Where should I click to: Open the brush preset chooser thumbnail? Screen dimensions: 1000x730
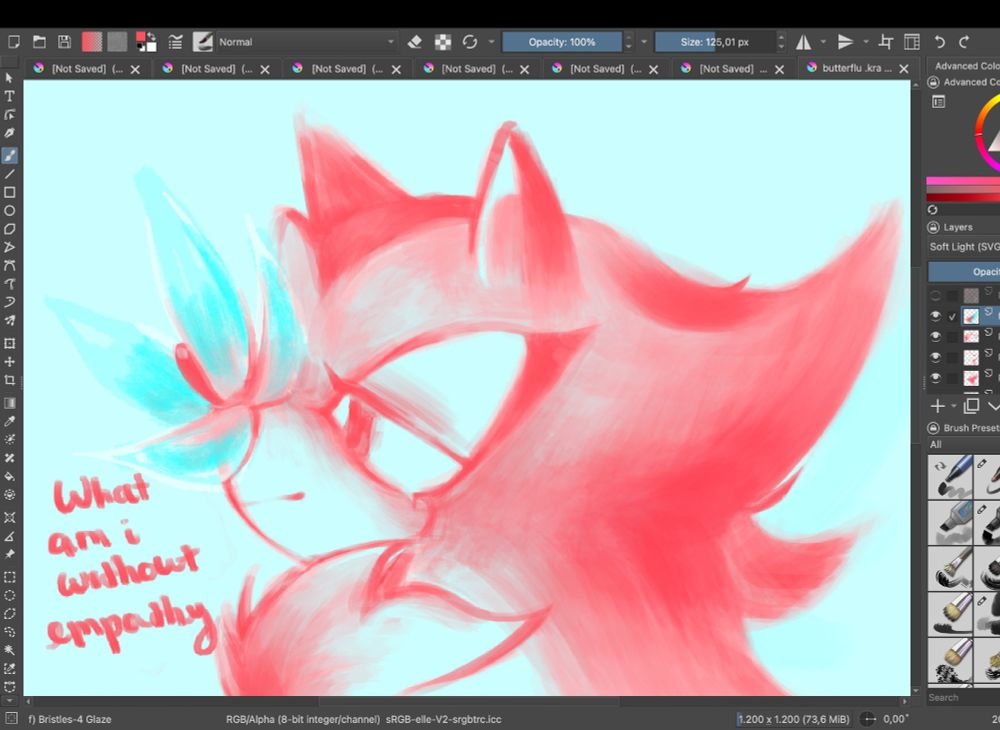coord(202,42)
